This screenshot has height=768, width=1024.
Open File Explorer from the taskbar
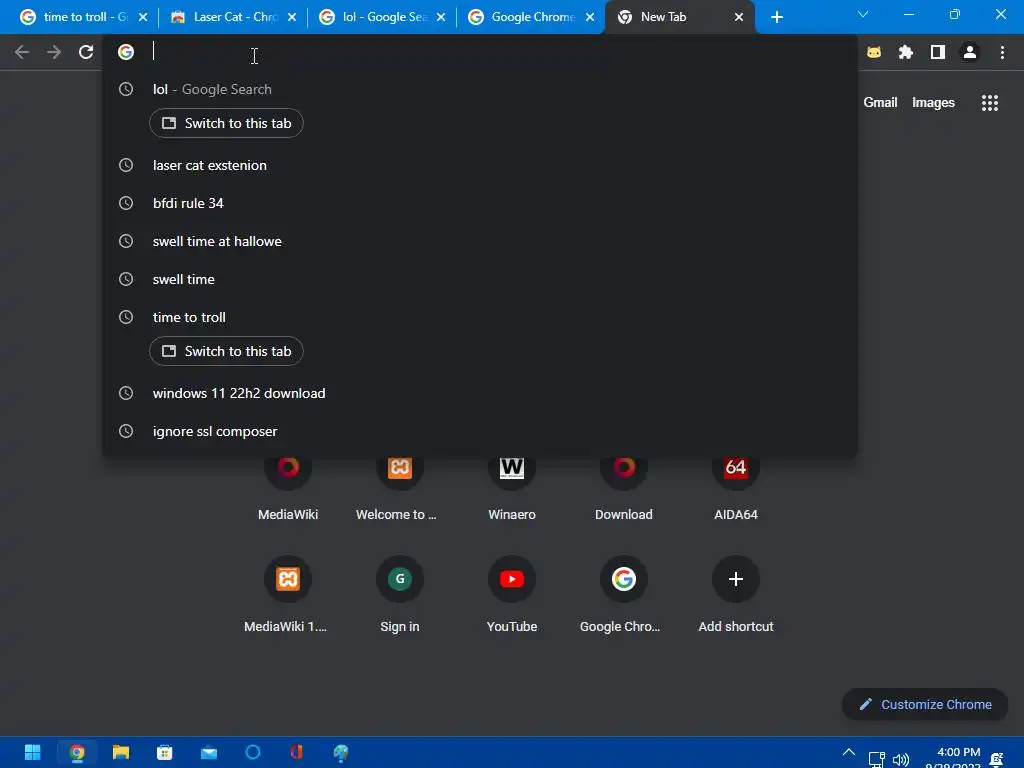(121, 753)
